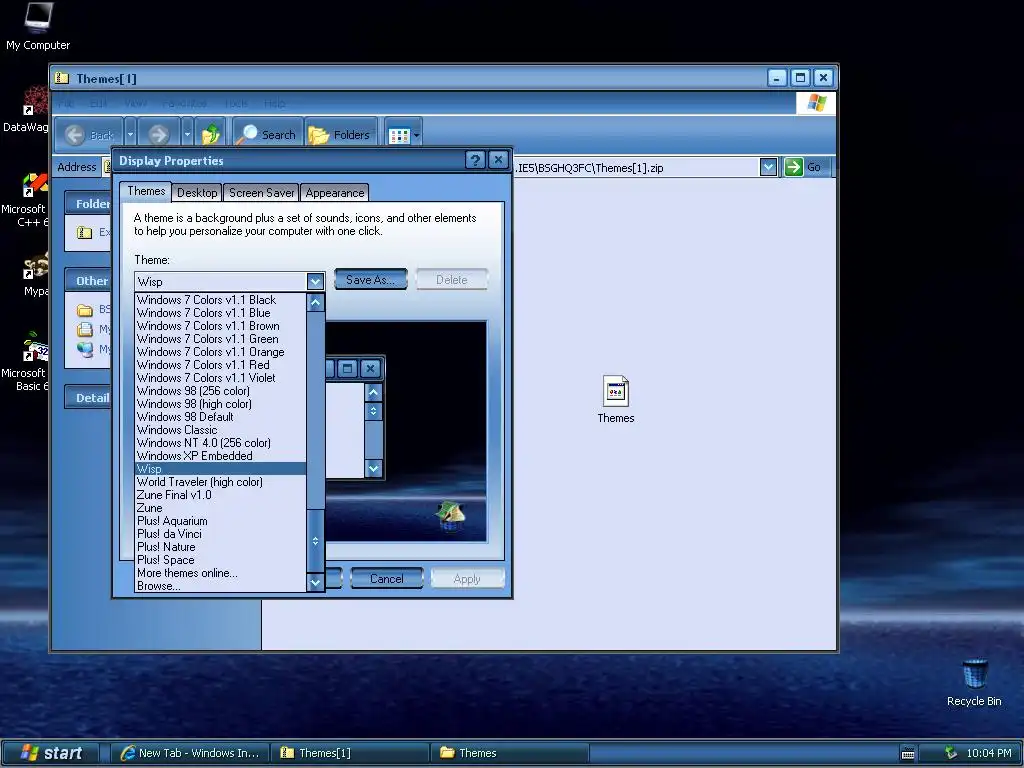
Task: Switch to Themes folder taskbar item
Action: pos(509,753)
